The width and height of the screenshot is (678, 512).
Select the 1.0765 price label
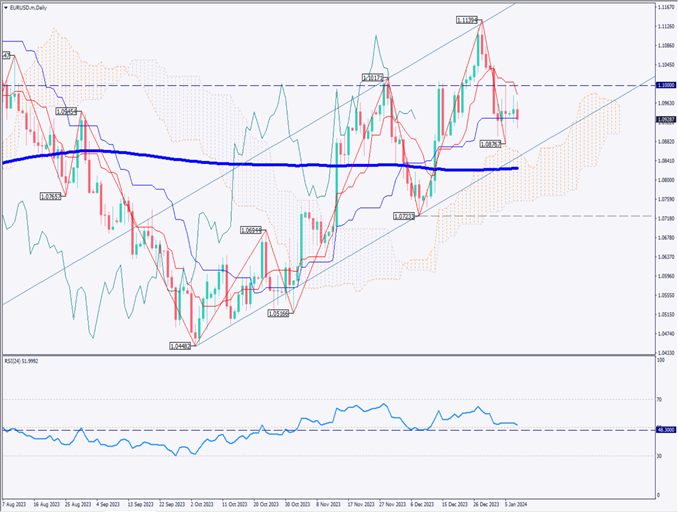51,197
